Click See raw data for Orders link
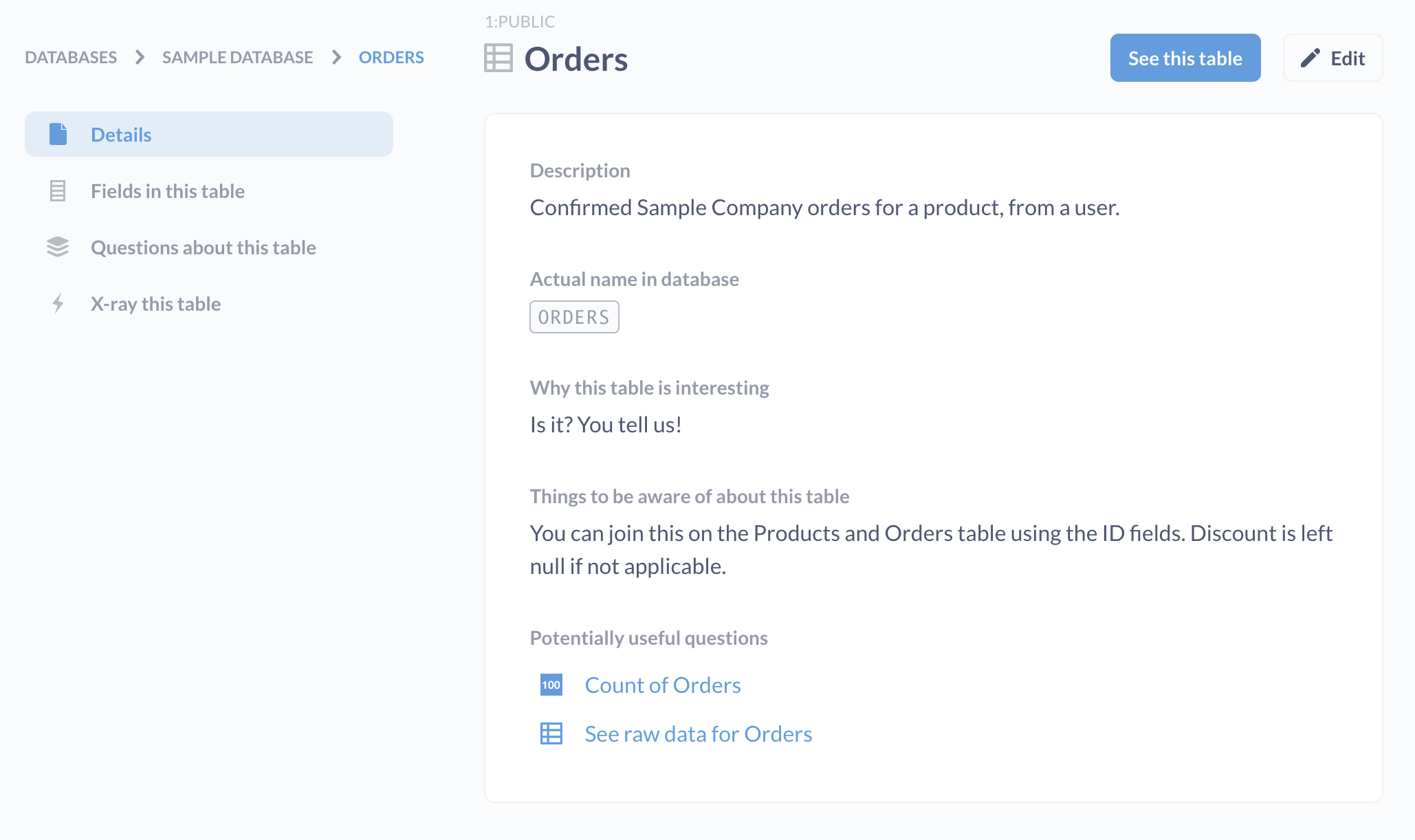The image size is (1415, 840). coord(698,733)
